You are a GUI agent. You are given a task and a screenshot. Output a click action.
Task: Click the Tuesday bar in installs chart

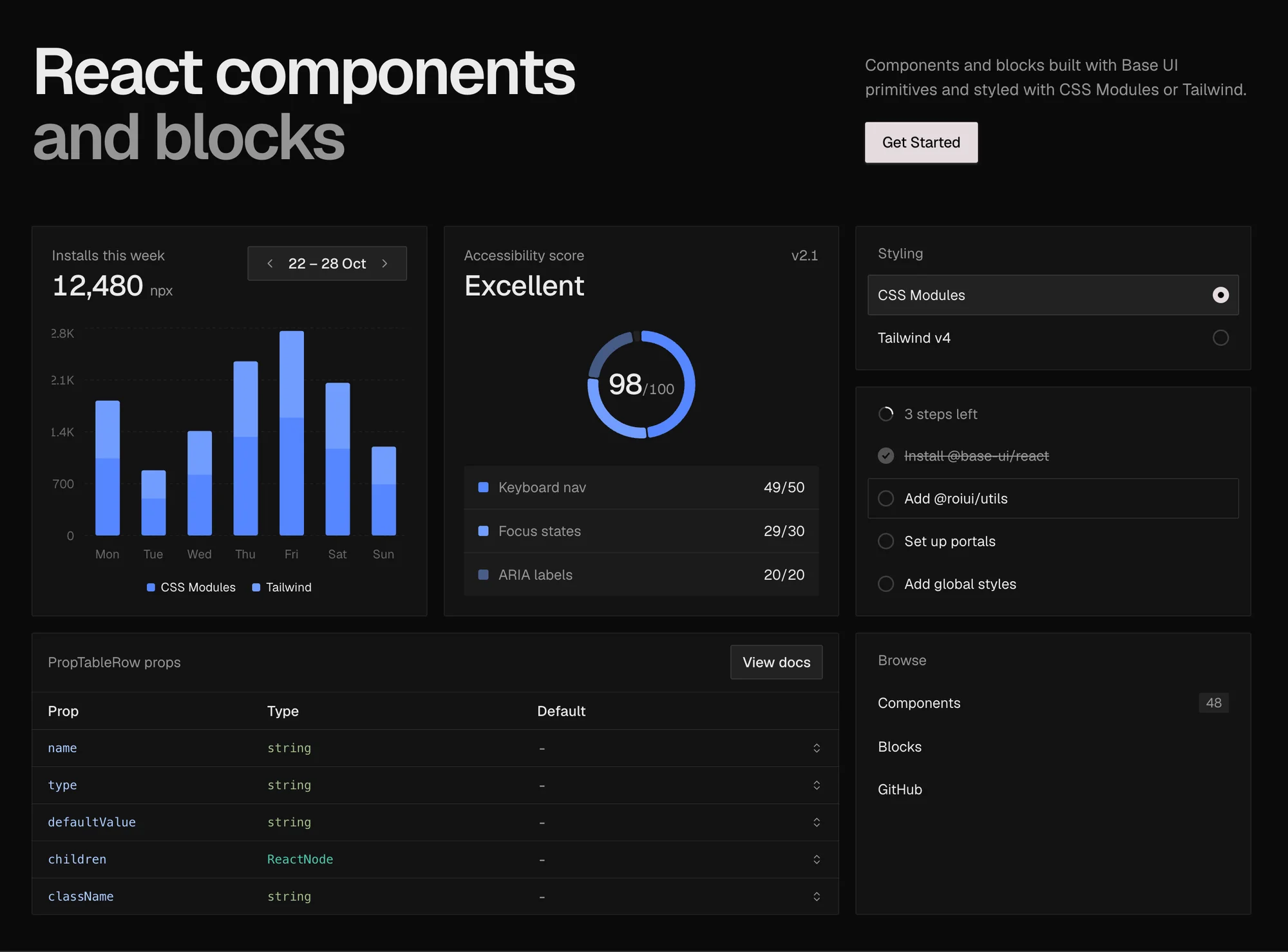[x=153, y=502]
